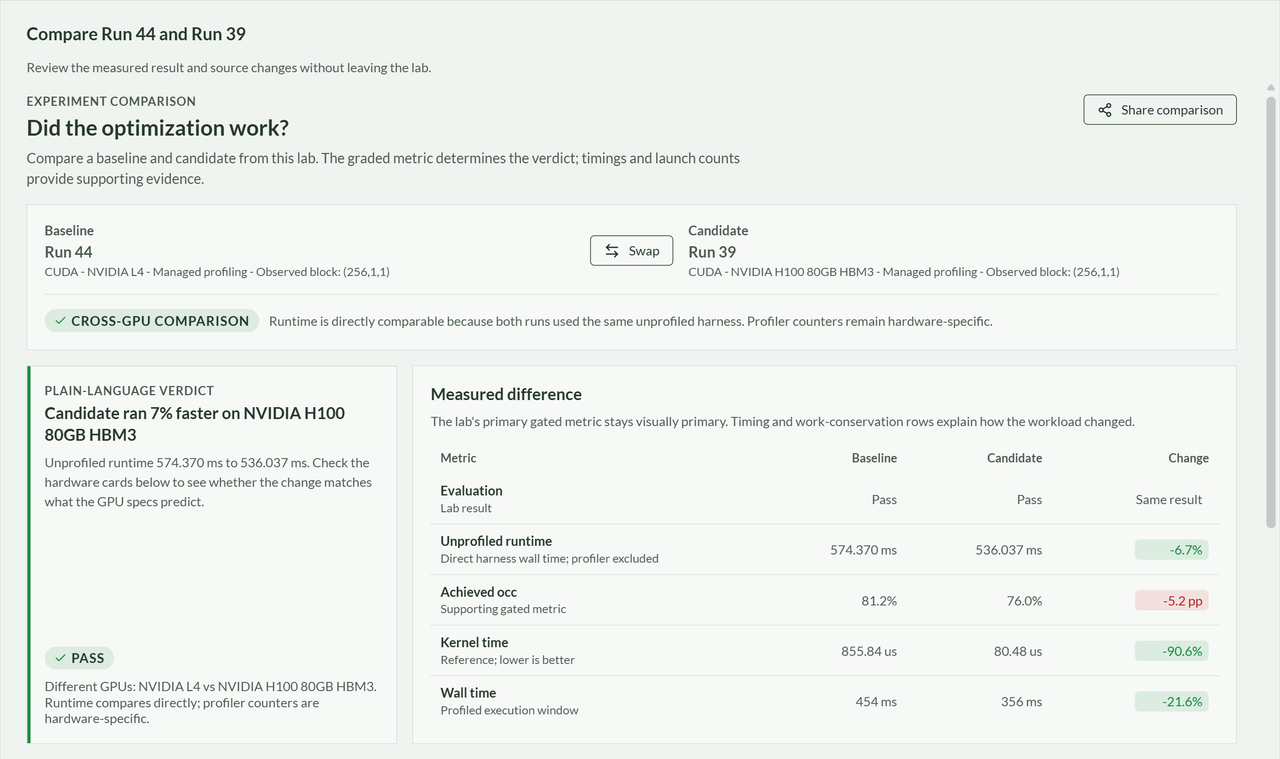1280x759 pixels.
Task: Click the Baseline column header in table
Action: (874, 458)
